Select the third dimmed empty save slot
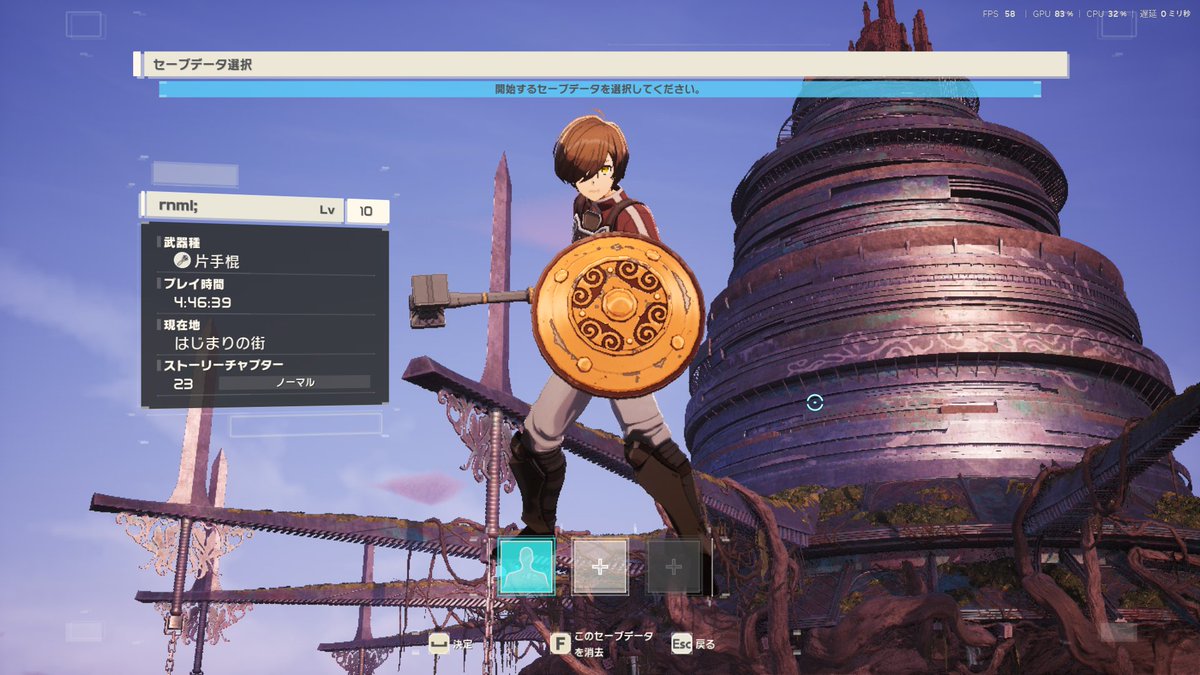 [674, 566]
